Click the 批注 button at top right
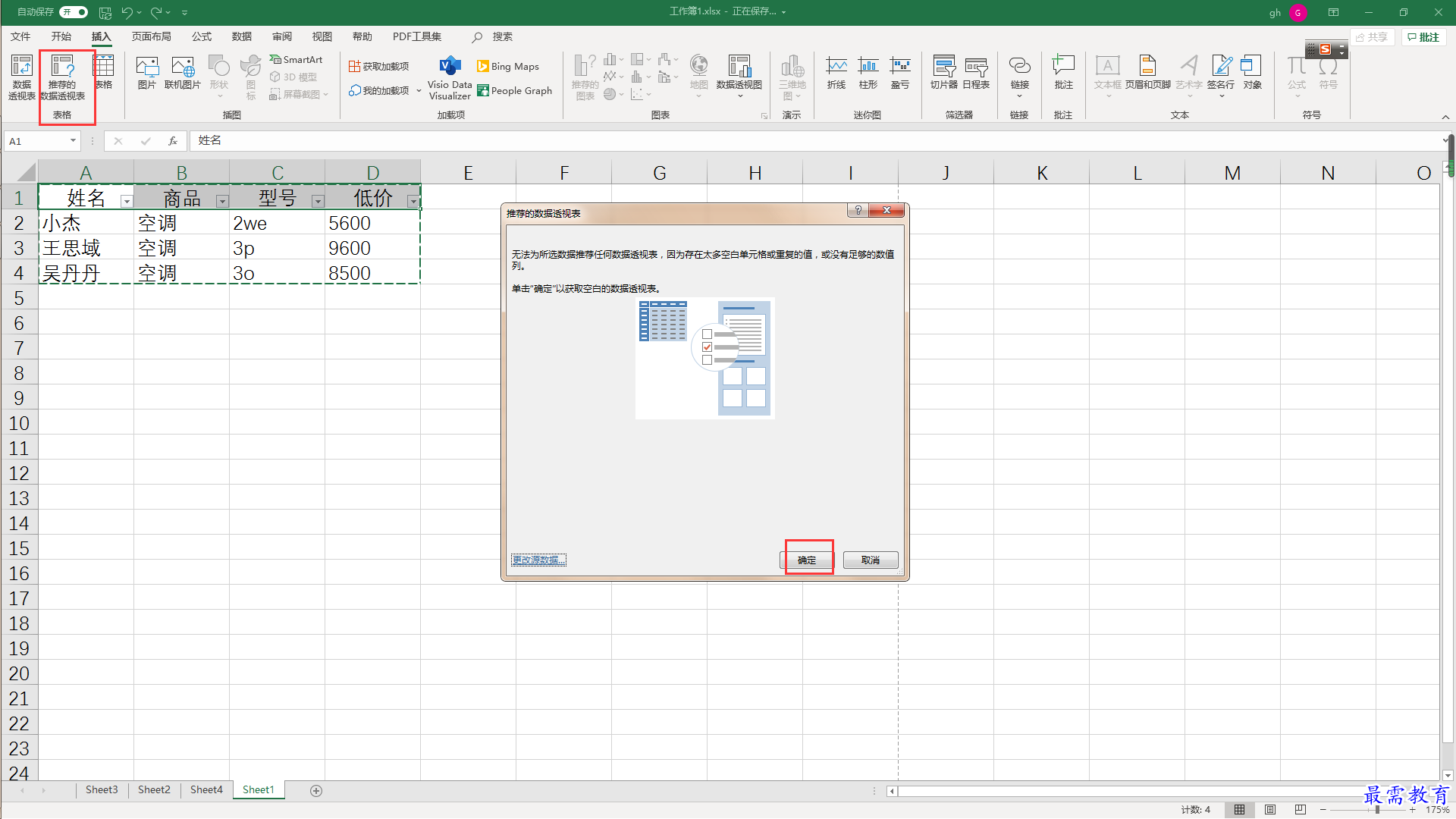Screen dimensions: 1456x819 1423,37
